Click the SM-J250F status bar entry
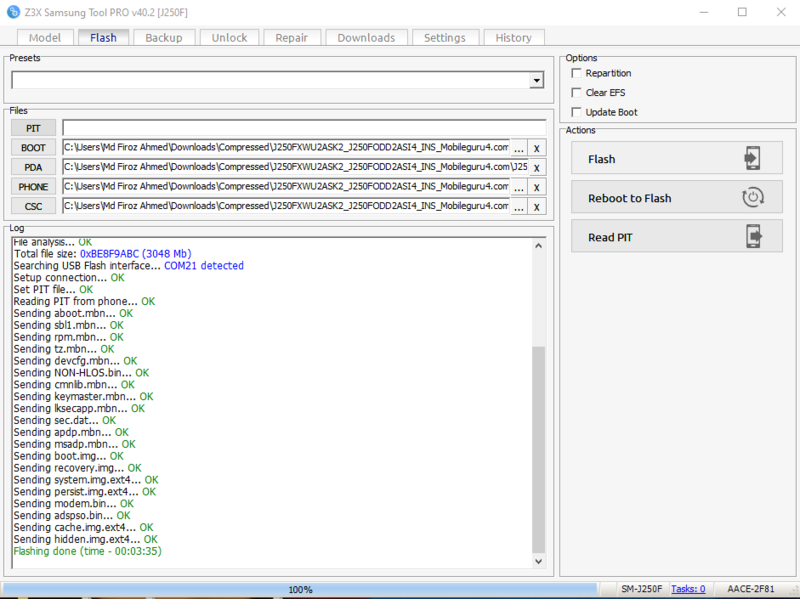The height and width of the screenshot is (599, 800). point(641,589)
